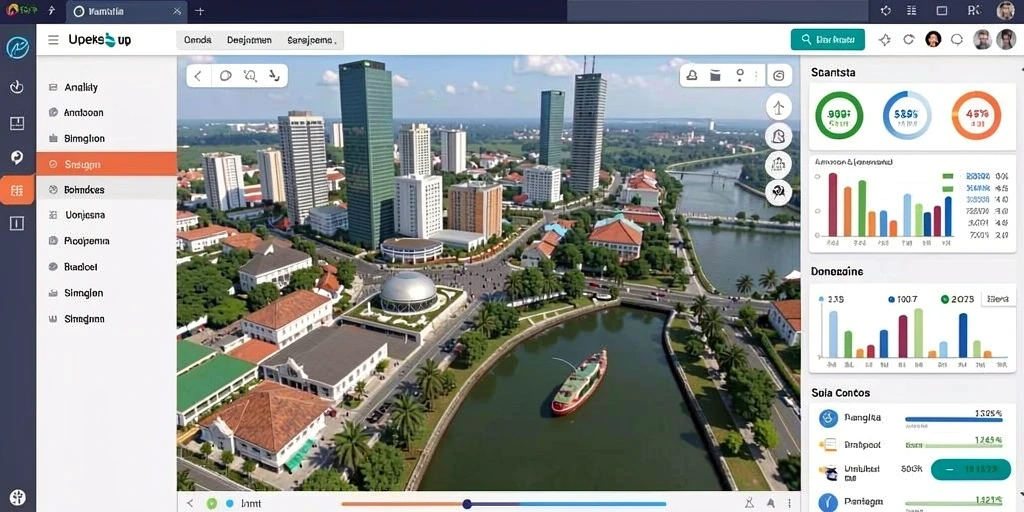Click the green shield icon below the map
The height and width of the screenshot is (512, 1024).
tap(211, 504)
